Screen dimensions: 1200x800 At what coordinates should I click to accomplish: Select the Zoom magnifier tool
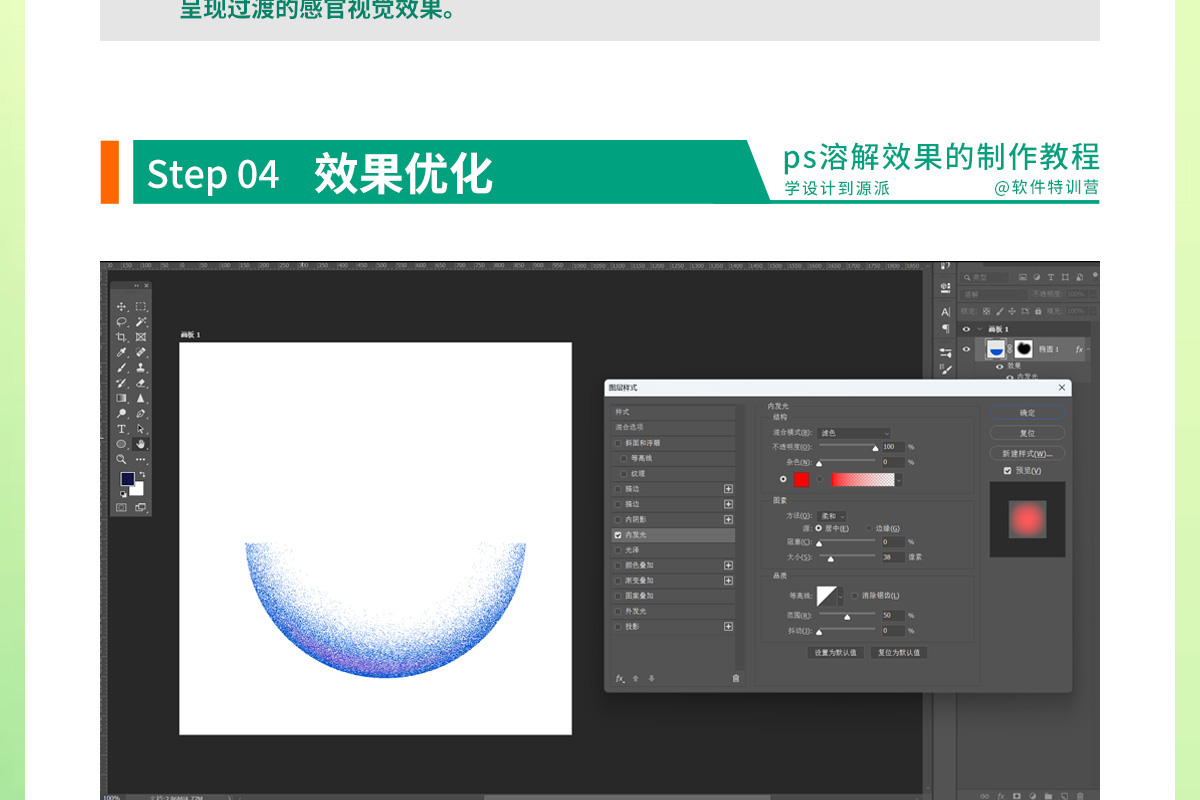(121, 459)
